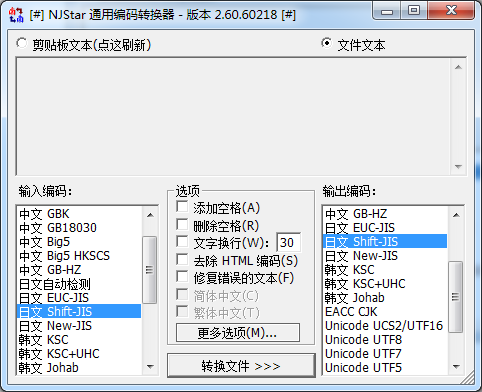The image size is (482, 392).
Task: Select 韩文 KSC+UHC in output encoding list
Action: [385, 284]
